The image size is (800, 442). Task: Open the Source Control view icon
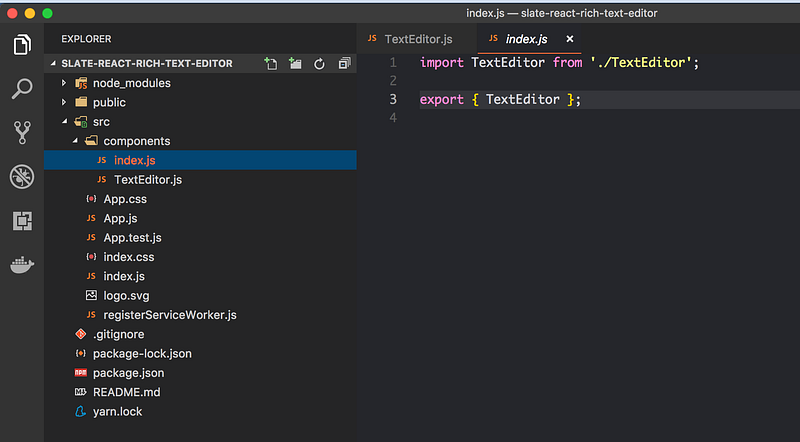pos(21,132)
